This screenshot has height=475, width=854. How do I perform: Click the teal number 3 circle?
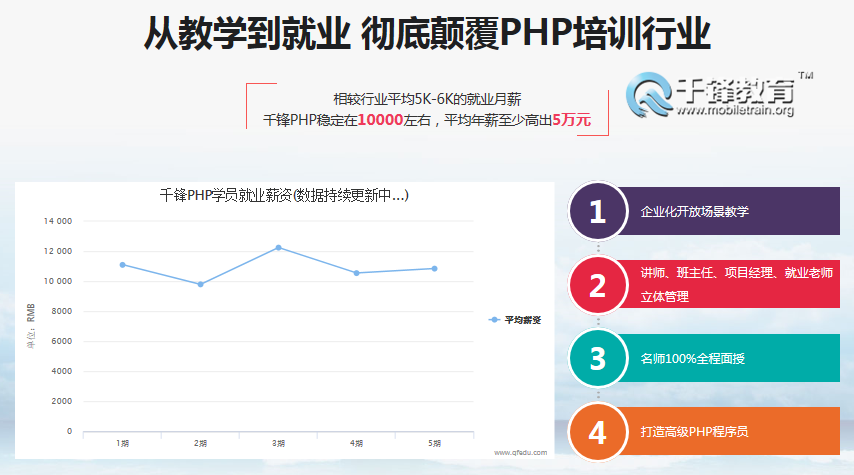coord(598,358)
